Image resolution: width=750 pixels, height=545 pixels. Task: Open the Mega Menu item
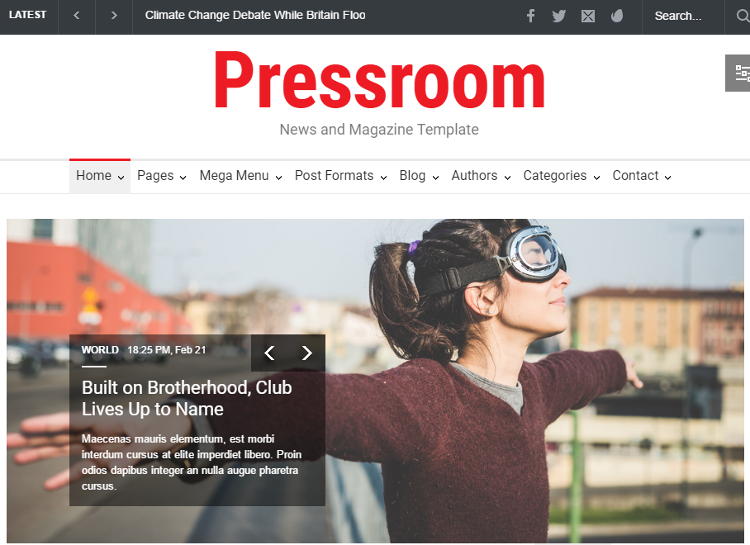click(x=240, y=176)
